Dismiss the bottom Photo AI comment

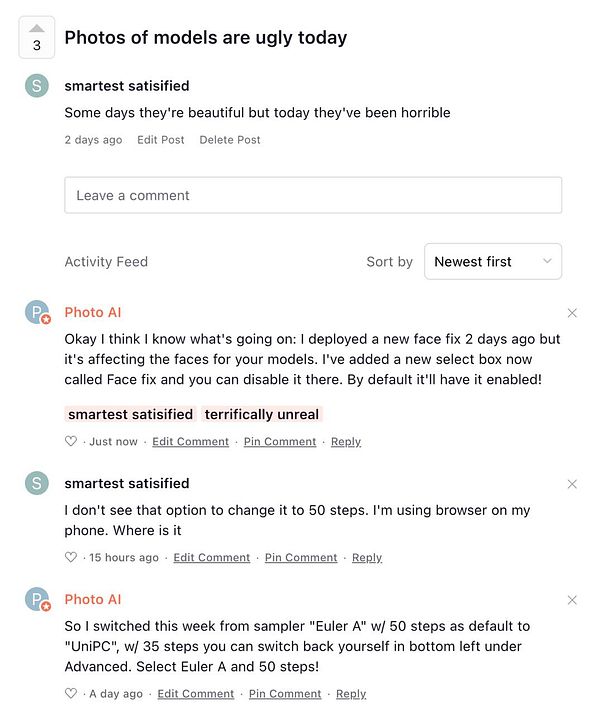[572, 600]
